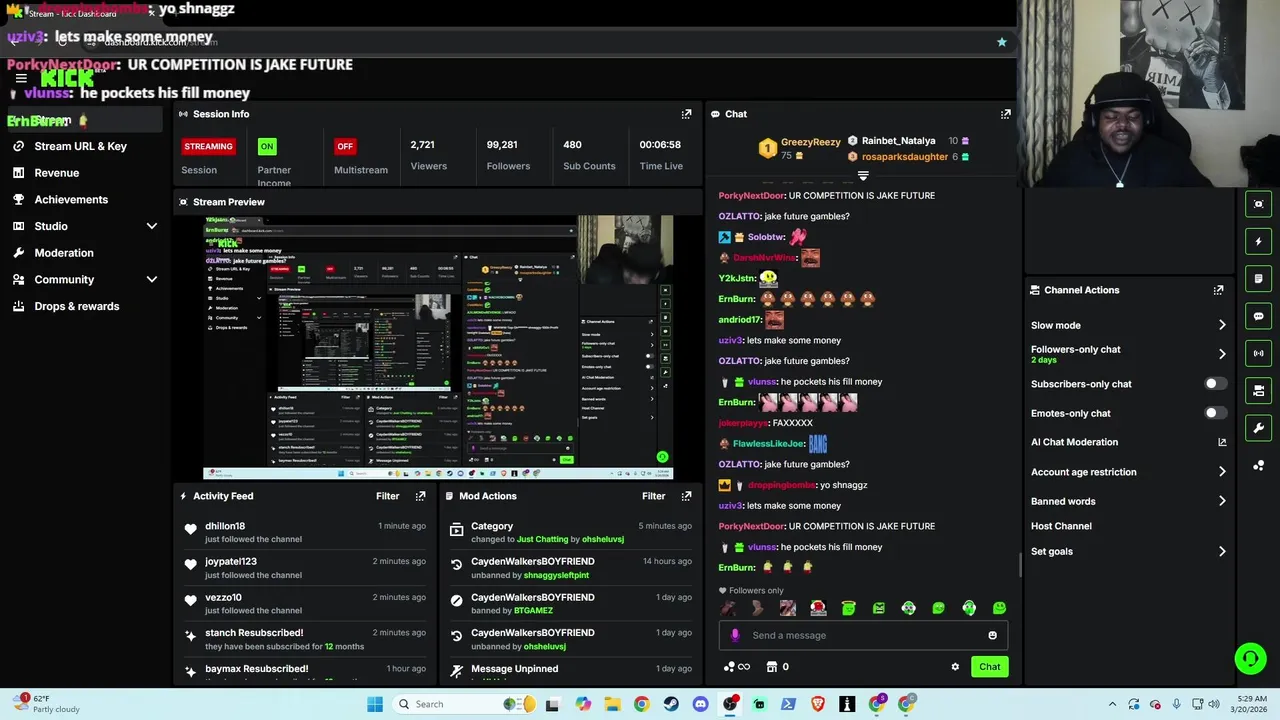Screen dimensions: 1280x720
Task: Click the screen capture icon in right sidebar
Action: point(1258,204)
